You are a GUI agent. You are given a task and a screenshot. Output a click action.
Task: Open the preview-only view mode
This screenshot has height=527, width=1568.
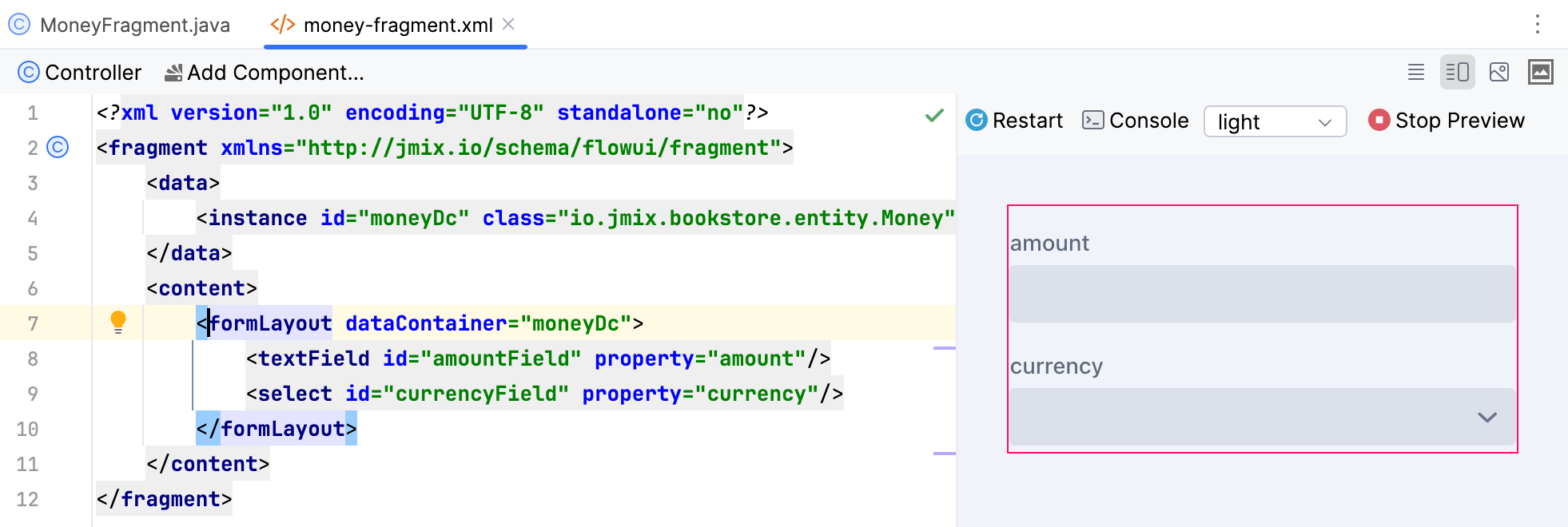tap(1499, 72)
